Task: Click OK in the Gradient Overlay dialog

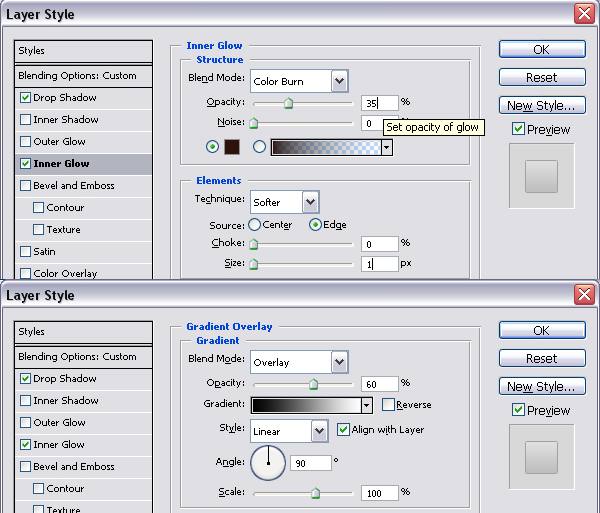Action: (542, 331)
